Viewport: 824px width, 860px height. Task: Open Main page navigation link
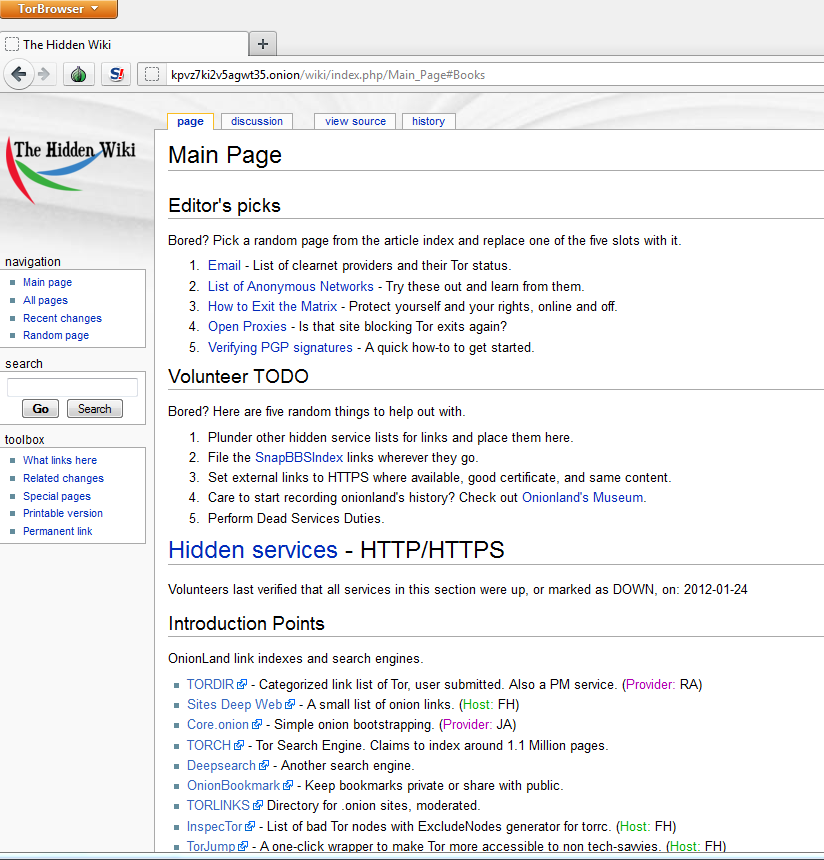click(47, 282)
